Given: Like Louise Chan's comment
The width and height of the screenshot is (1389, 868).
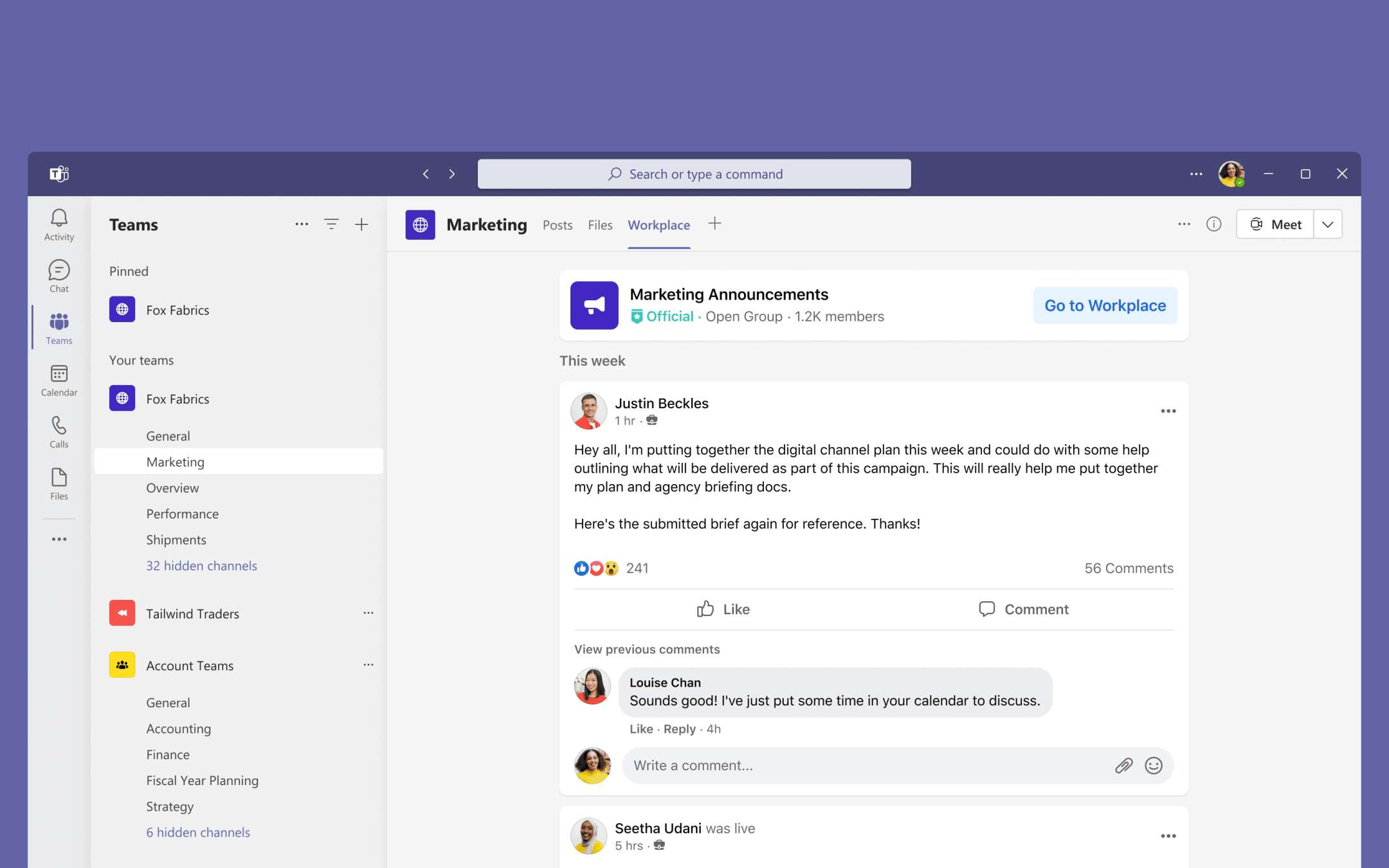Looking at the screenshot, I should coord(640,728).
